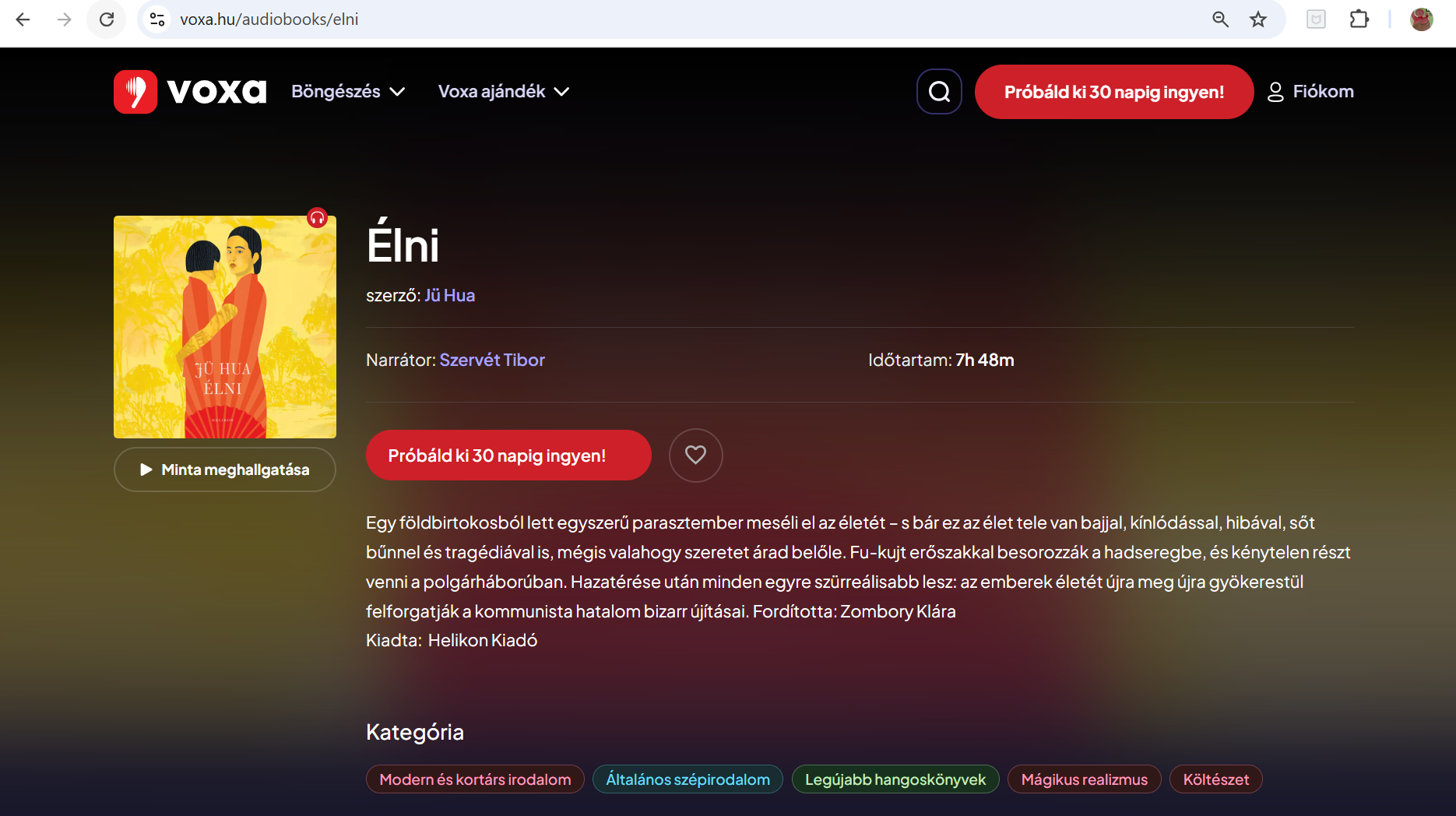Open Chrome profile avatar
Viewport: 1456px width, 816px height.
pyautogui.click(x=1422, y=19)
